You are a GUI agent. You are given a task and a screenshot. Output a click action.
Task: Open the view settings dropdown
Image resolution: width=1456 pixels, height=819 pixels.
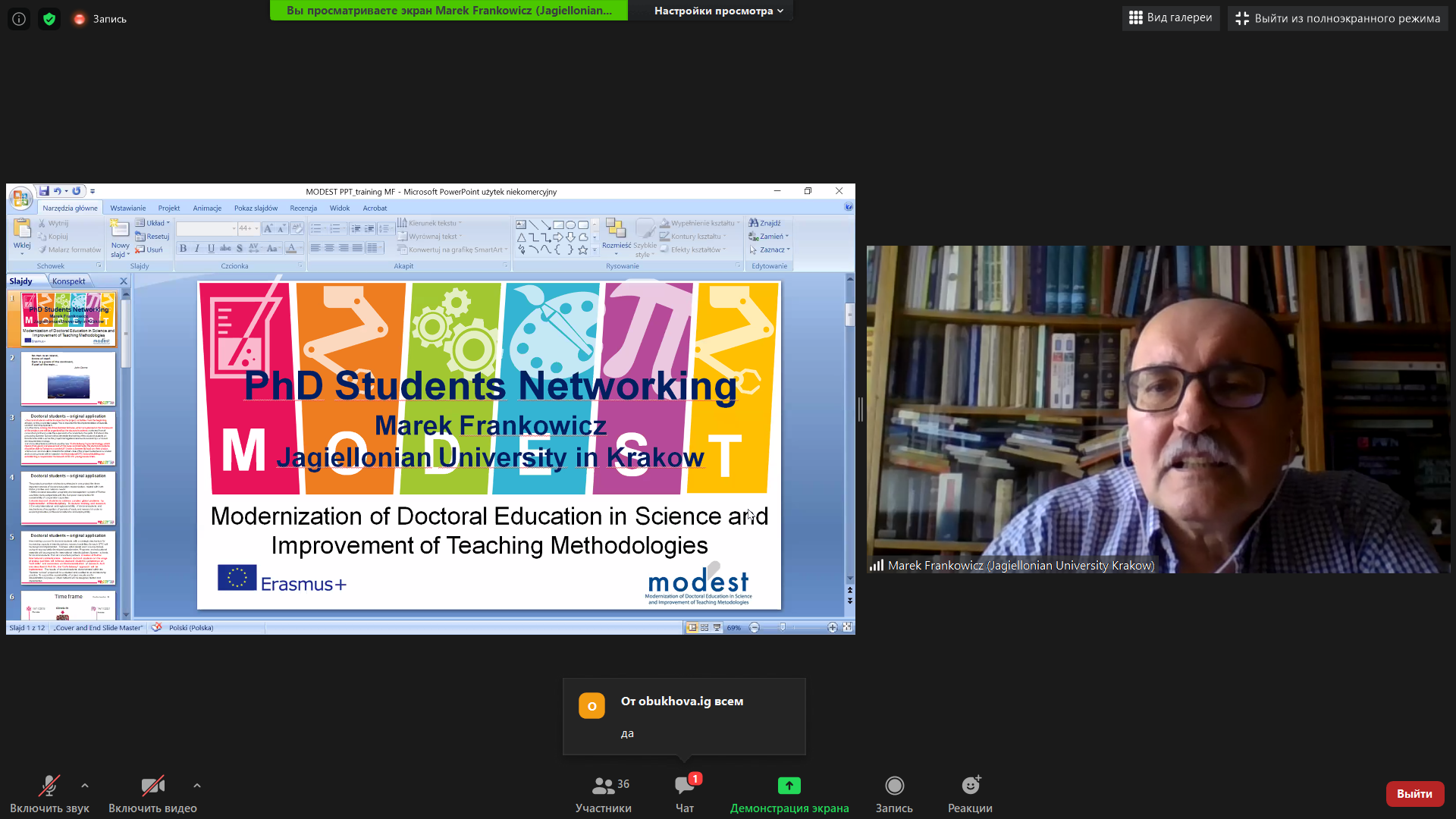click(718, 11)
